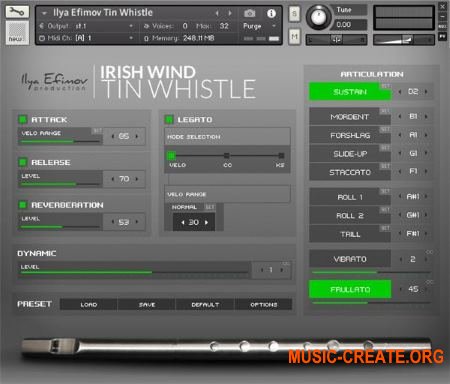The height and width of the screenshot is (384, 450).
Task: Select the Sustain articulation
Action: [x=350, y=92]
